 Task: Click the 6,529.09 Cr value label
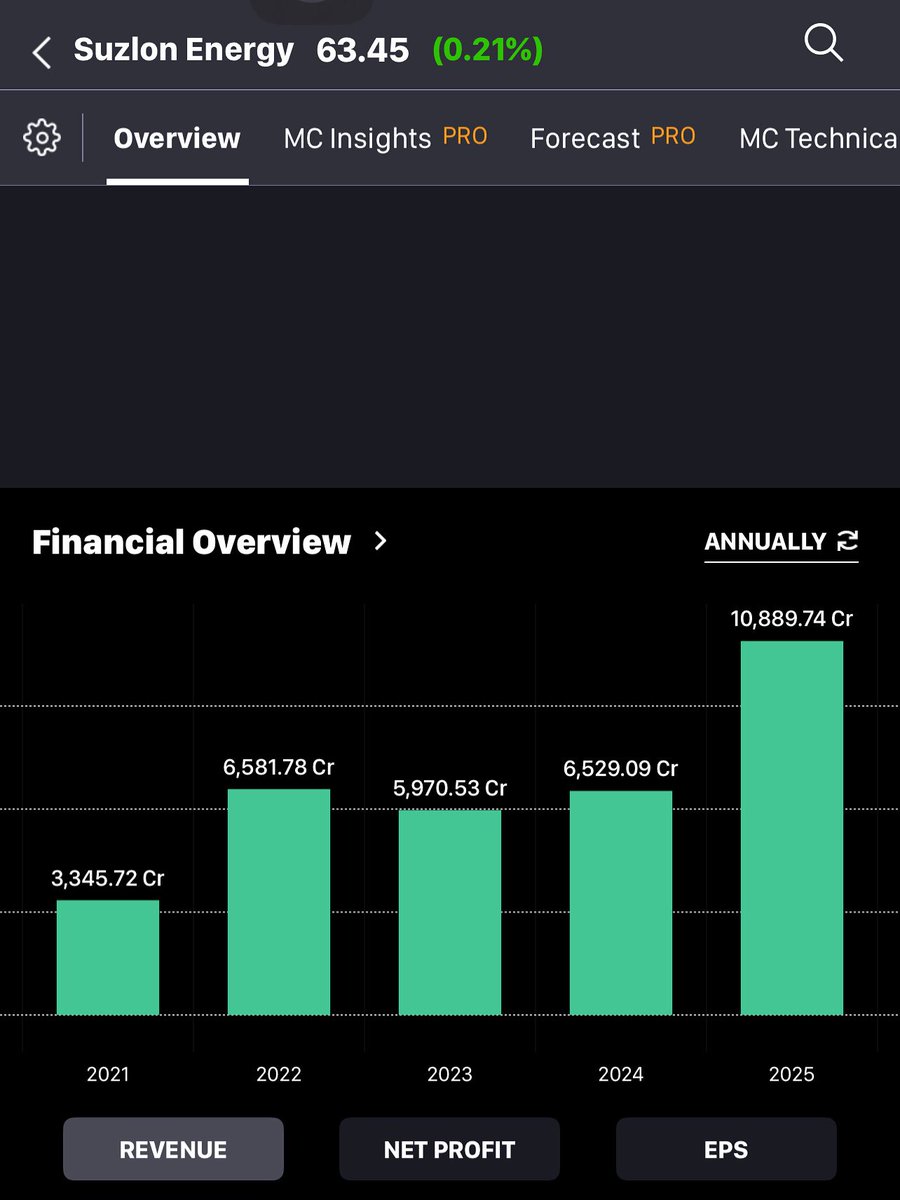point(621,769)
